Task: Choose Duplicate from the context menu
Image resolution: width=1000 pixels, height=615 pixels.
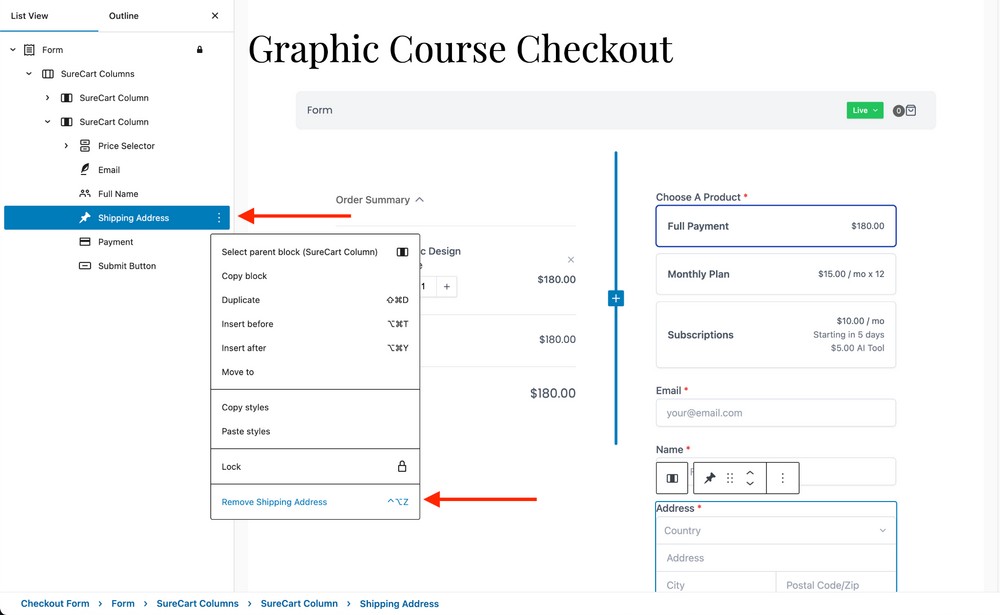Action: click(239, 299)
